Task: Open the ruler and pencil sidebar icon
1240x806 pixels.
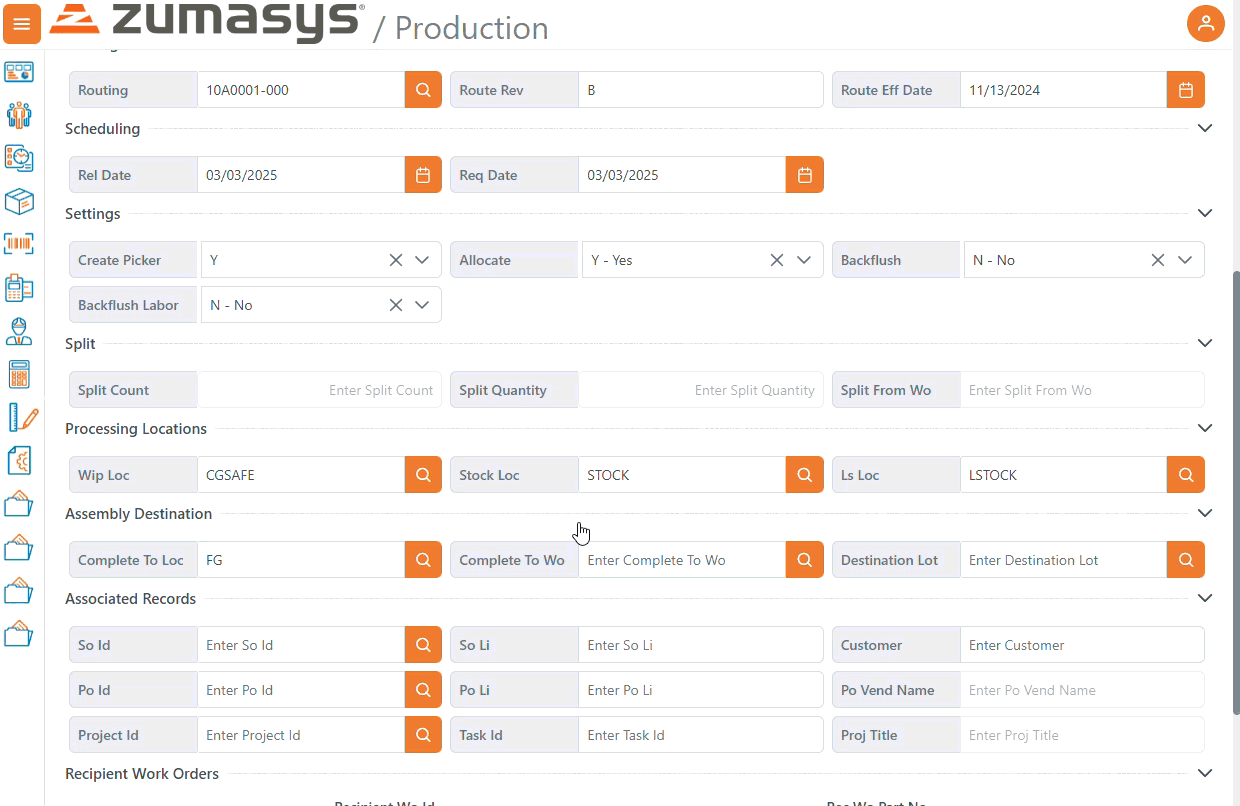Action: (22, 417)
